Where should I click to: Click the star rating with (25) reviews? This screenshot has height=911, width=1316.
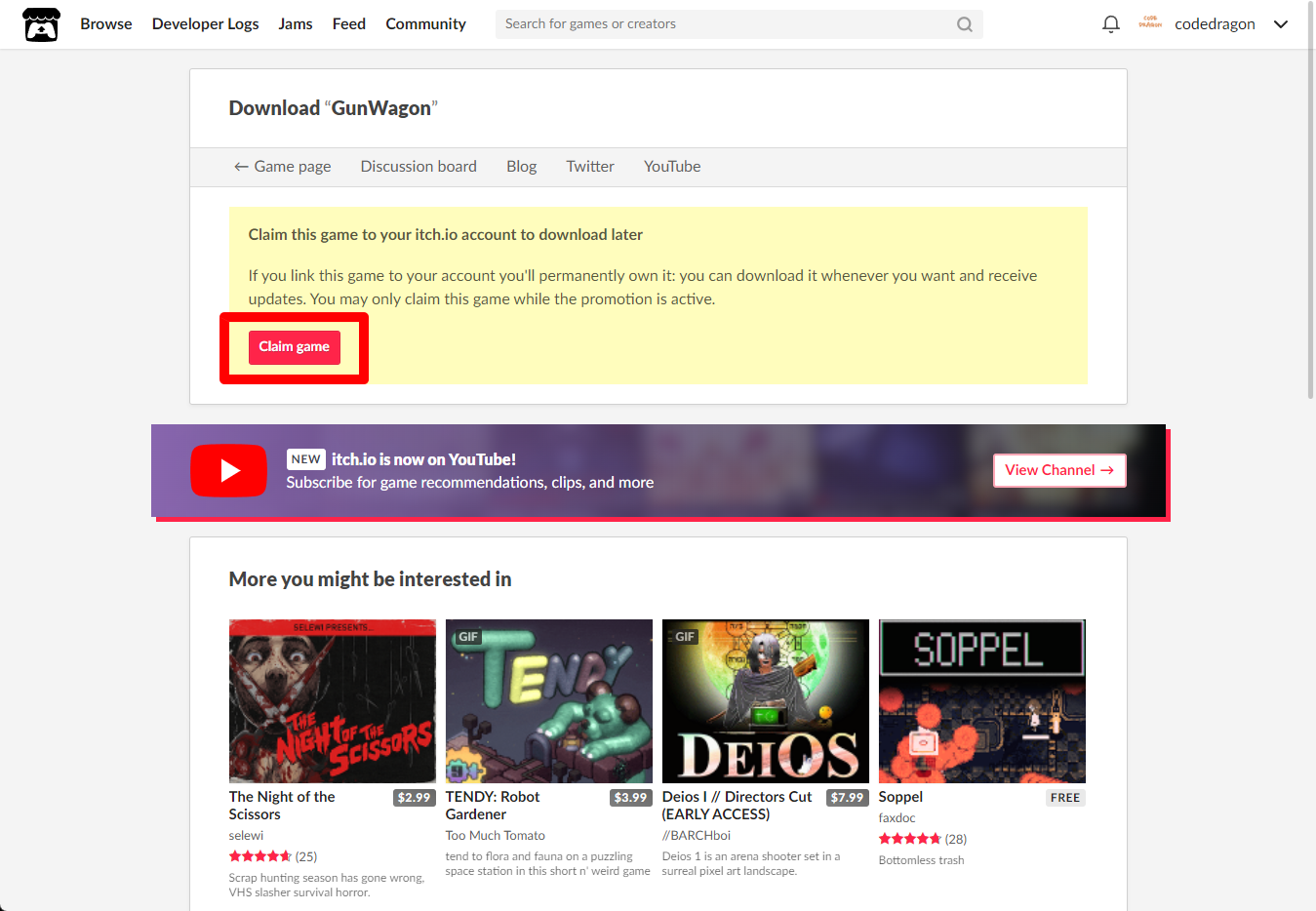click(x=273, y=856)
